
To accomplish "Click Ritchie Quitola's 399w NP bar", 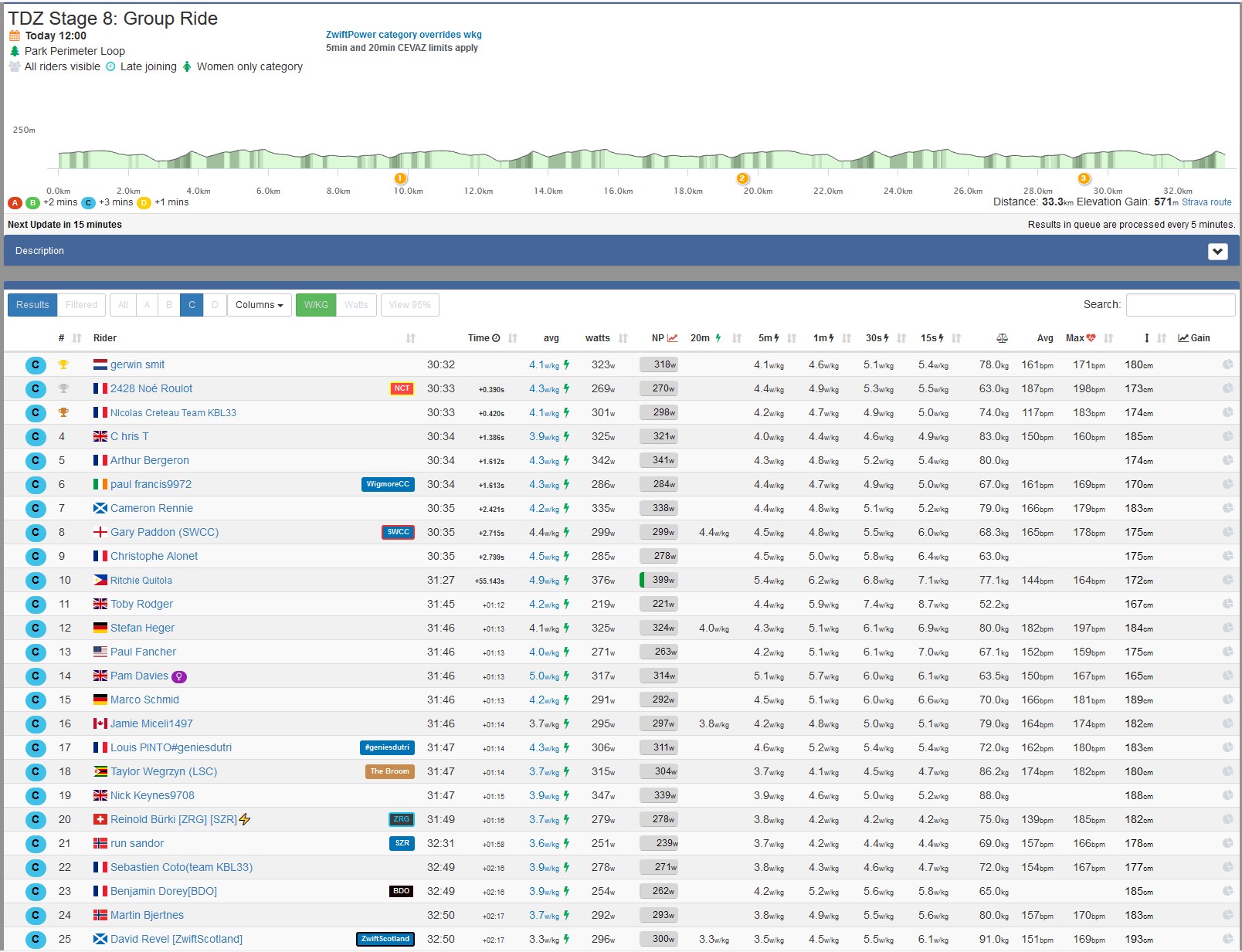I will click(659, 580).
